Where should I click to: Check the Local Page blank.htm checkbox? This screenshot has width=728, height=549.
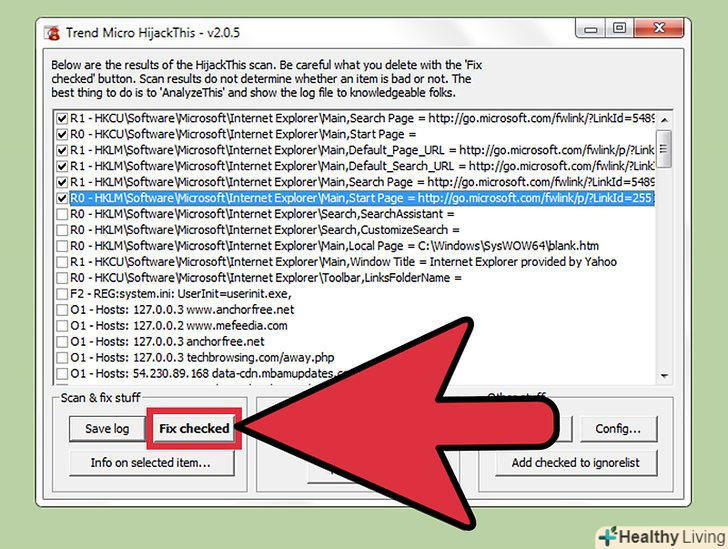pyautogui.click(x=62, y=246)
